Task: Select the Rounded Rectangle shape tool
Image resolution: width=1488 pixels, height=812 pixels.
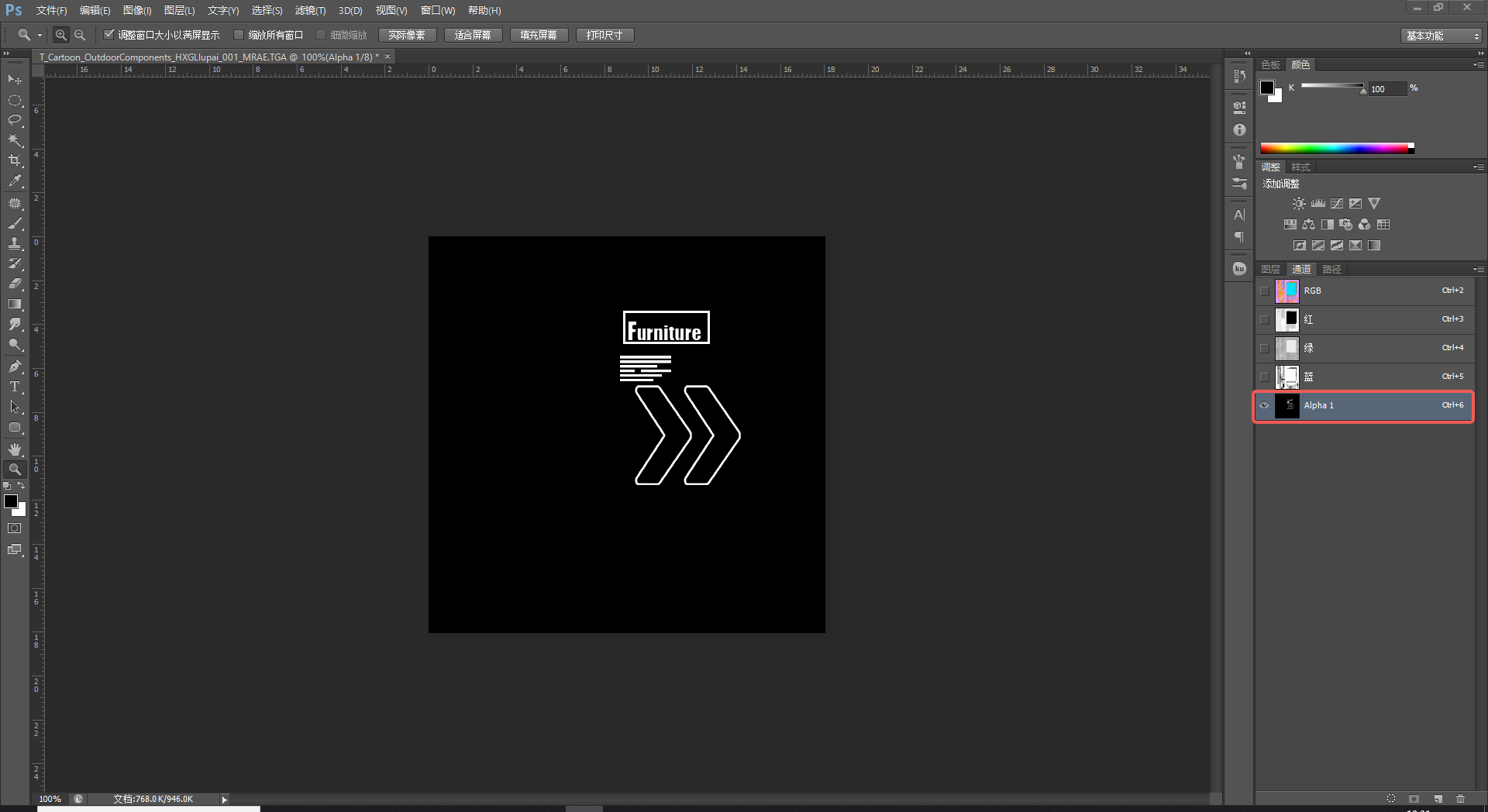Action: [15, 427]
